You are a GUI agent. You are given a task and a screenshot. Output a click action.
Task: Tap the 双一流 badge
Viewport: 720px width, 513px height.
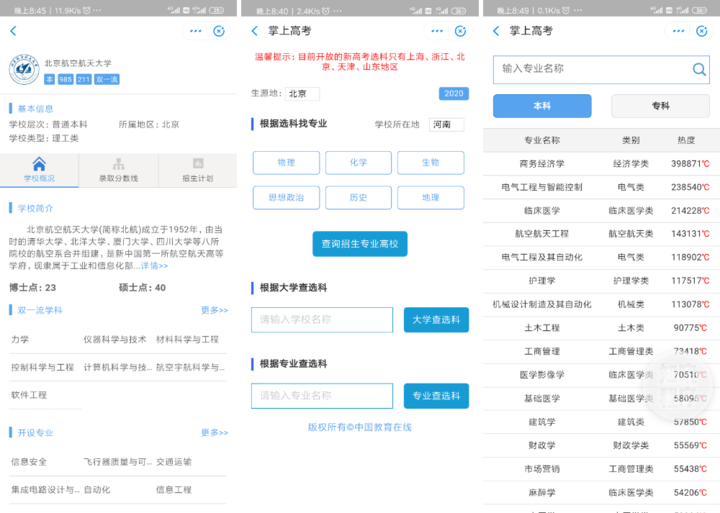pyautogui.click(x=107, y=79)
